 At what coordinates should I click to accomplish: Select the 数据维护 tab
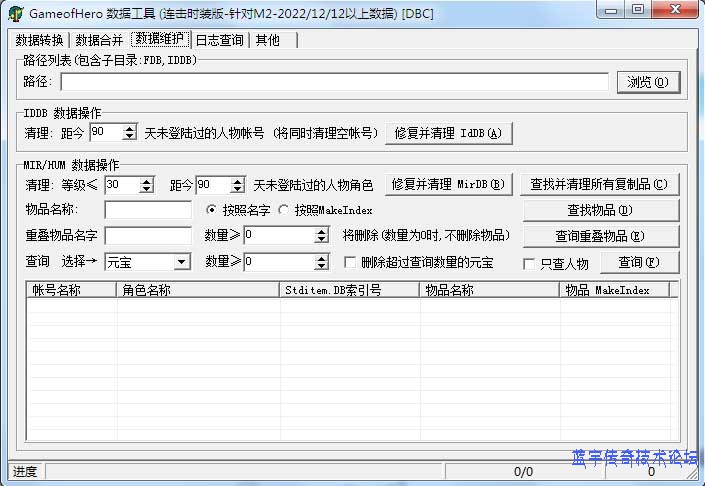(160, 39)
